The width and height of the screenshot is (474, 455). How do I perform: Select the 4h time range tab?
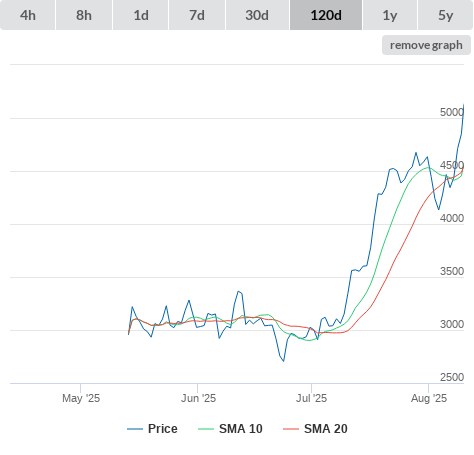click(28, 15)
